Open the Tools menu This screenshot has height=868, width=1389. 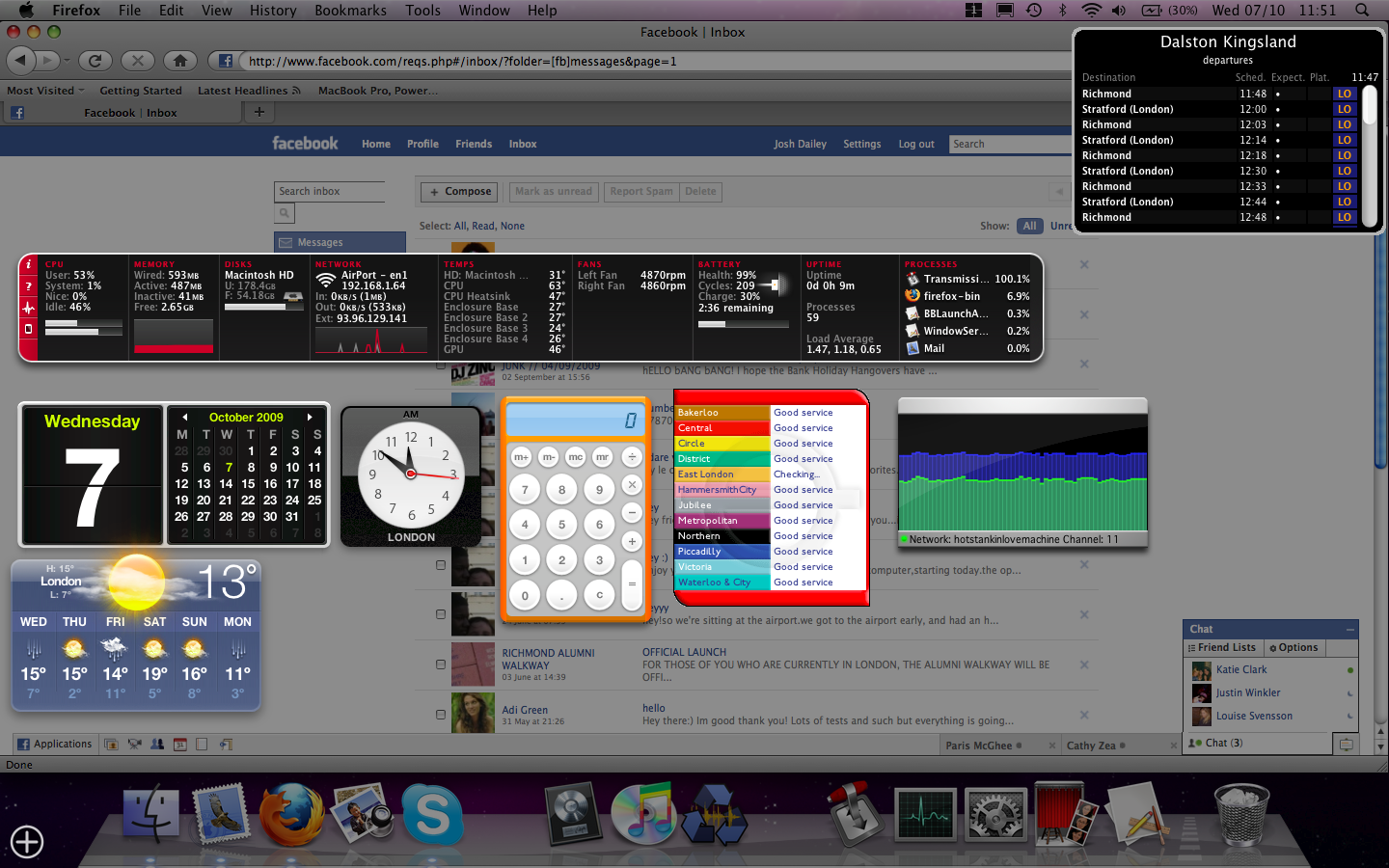click(422, 11)
